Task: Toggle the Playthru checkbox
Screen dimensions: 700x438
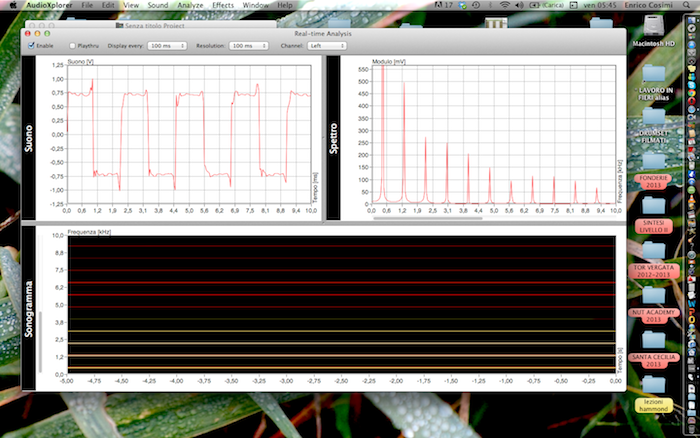Action: (x=72, y=46)
